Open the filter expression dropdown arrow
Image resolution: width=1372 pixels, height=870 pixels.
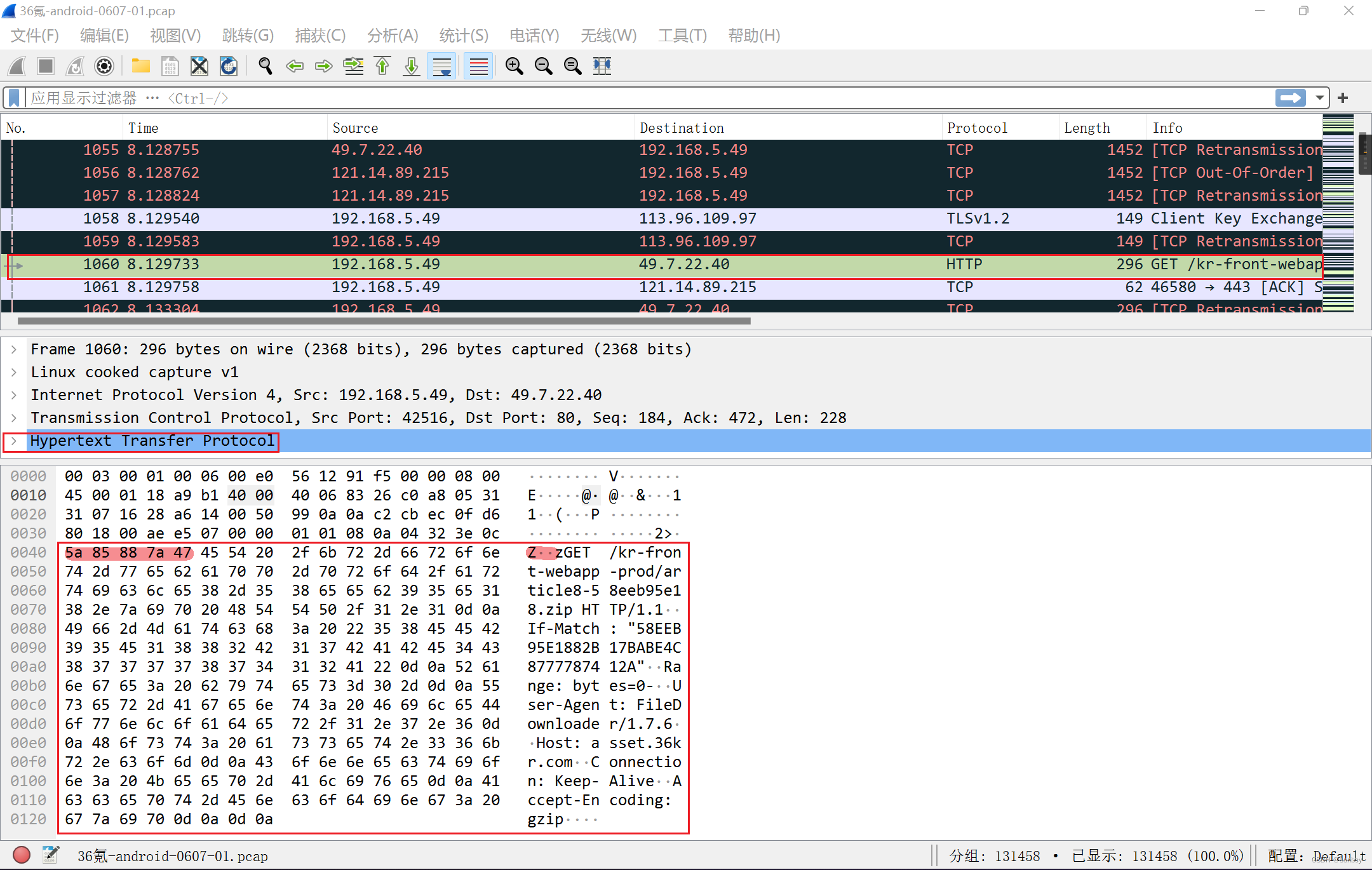pos(1320,97)
